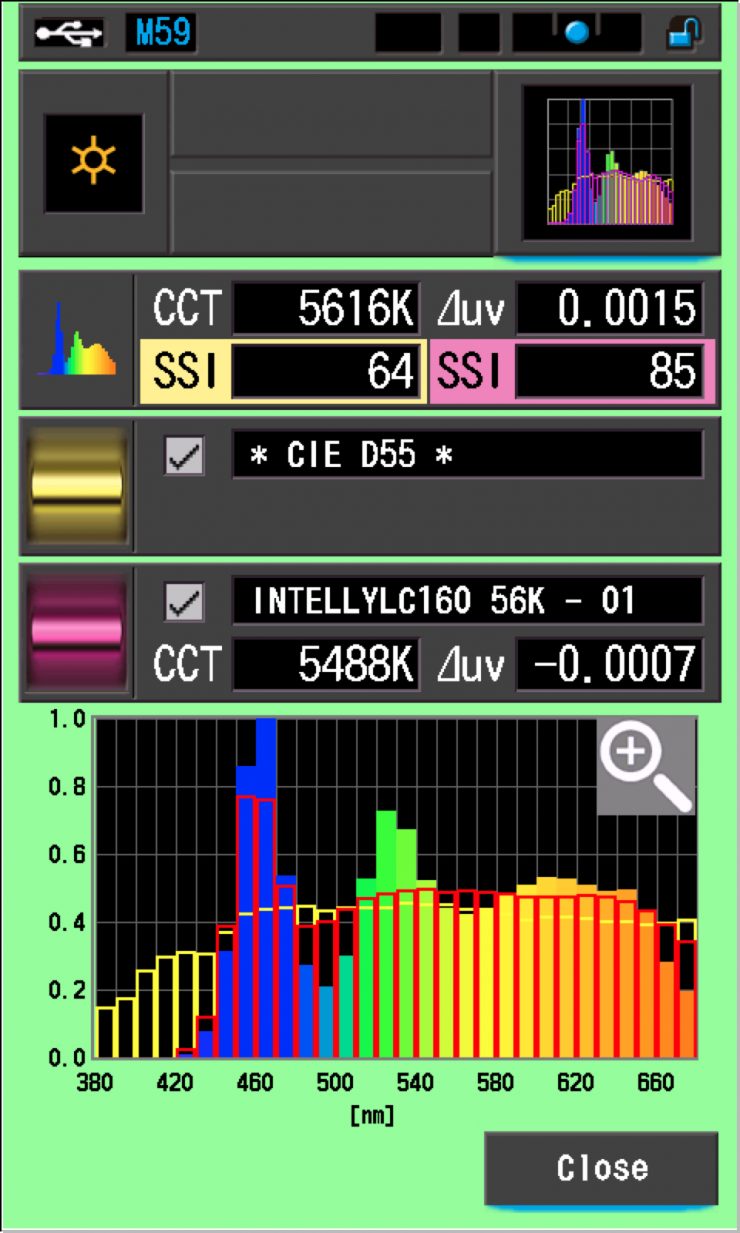The width and height of the screenshot is (740, 1233).
Task: Click the blue padlock lock icon
Action: (x=684, y=34)
